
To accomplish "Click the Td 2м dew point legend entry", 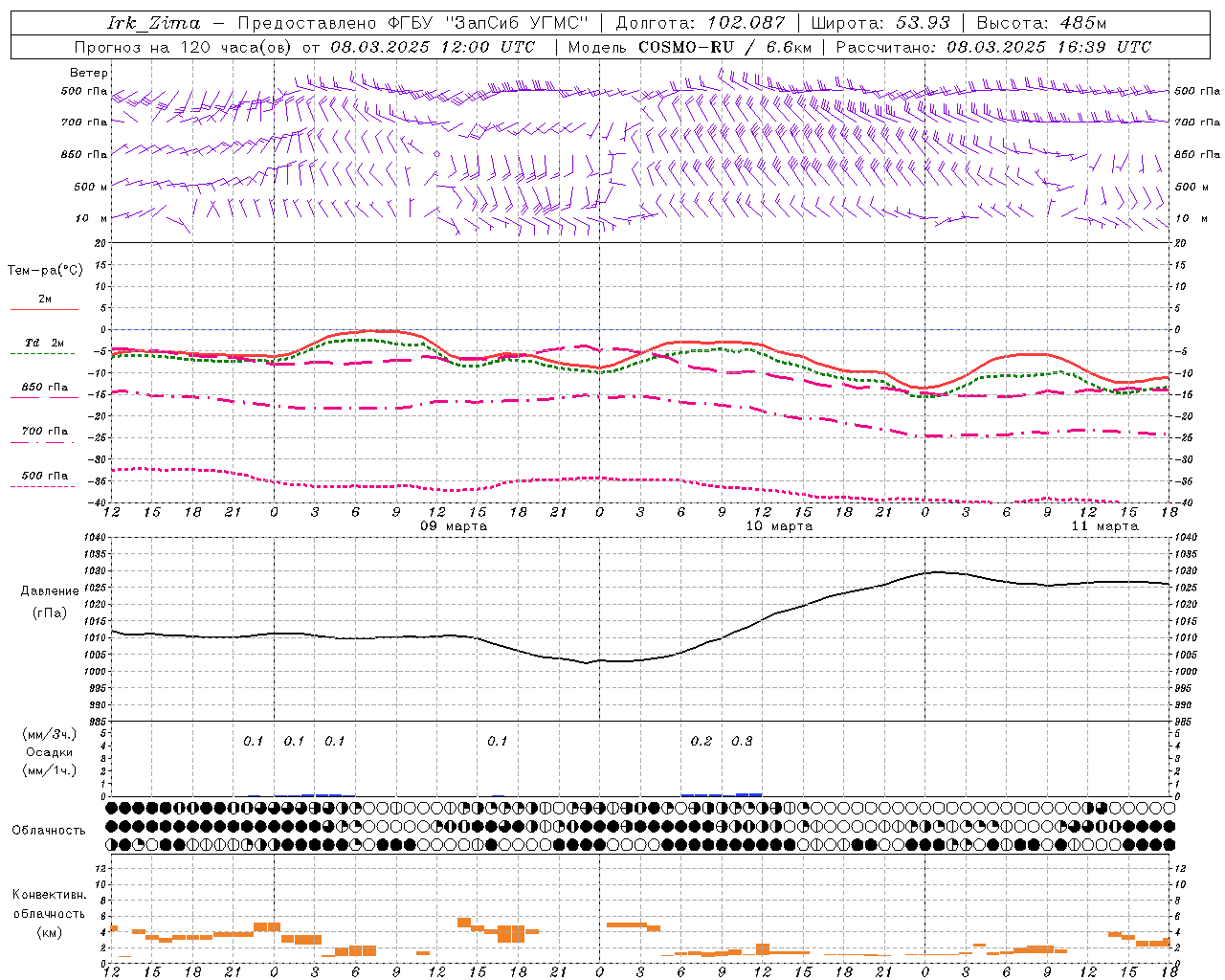I will [45, 343].
